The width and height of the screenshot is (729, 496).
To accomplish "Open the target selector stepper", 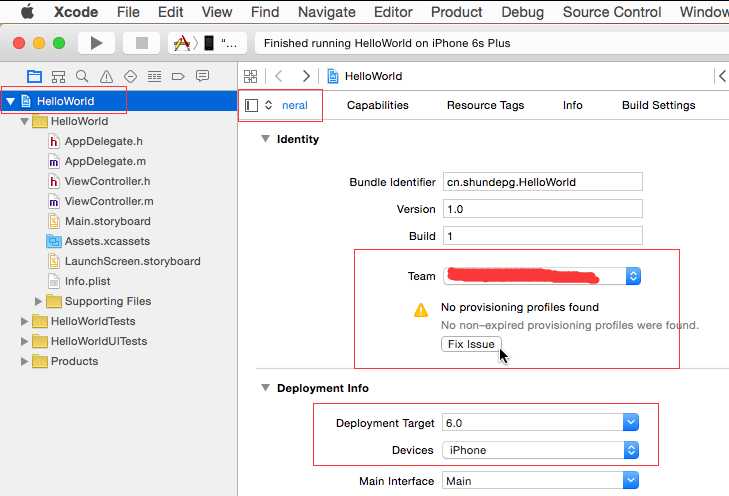I will tap(268, 105).
